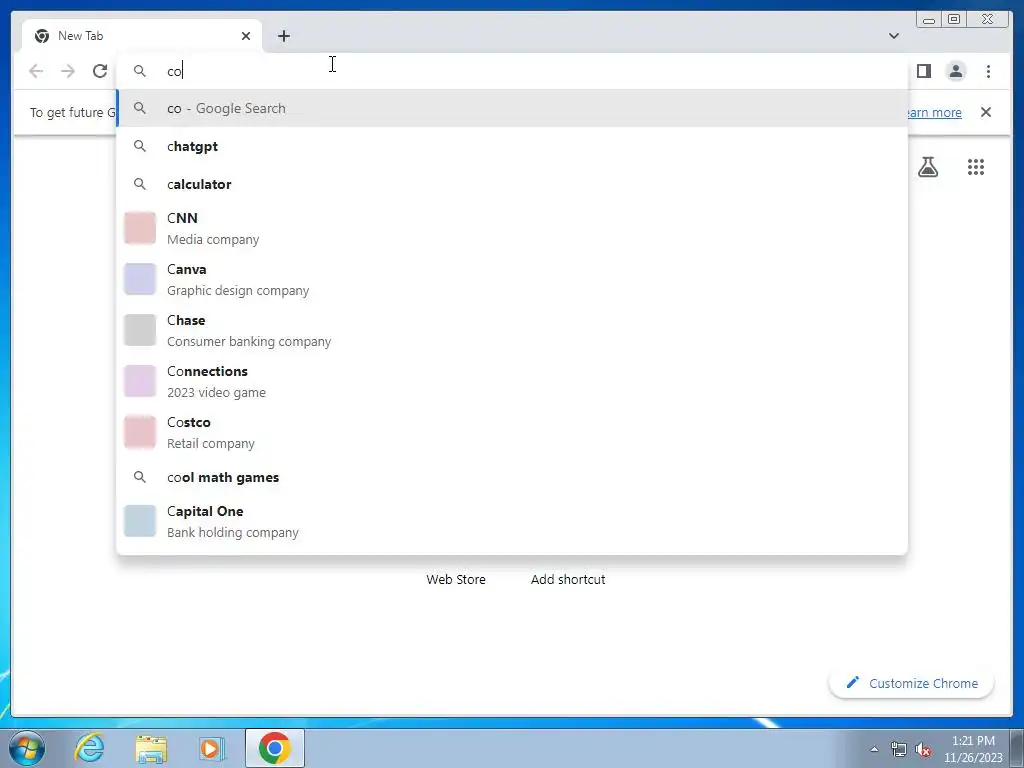1024x768 pixels.
Task: Select the Capital One suggestion
Action: [512, 521]
